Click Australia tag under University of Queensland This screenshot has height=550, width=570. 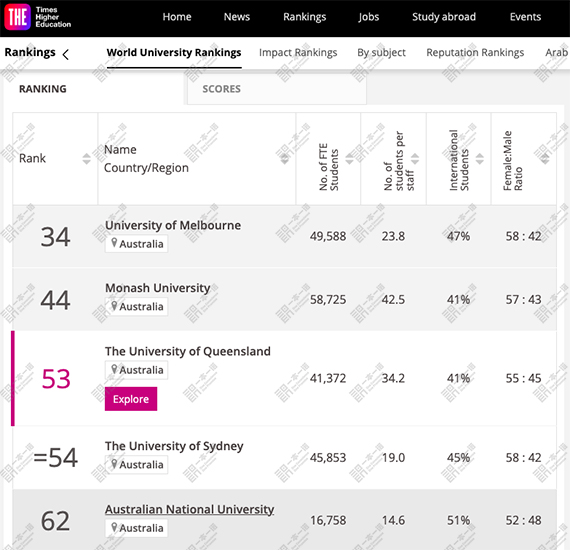click(137, 370)
